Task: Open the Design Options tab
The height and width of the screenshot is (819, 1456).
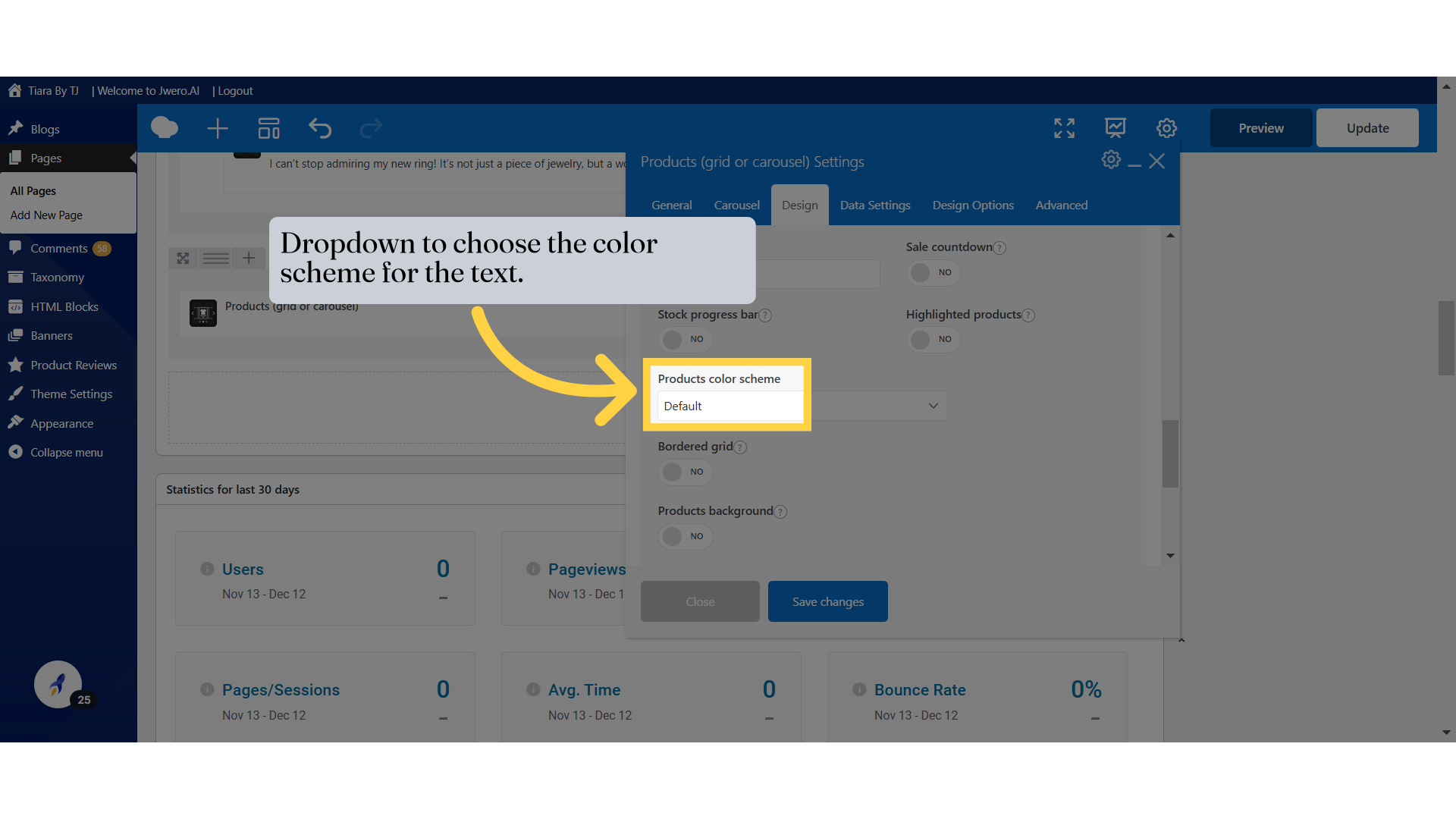Action: 972,206
